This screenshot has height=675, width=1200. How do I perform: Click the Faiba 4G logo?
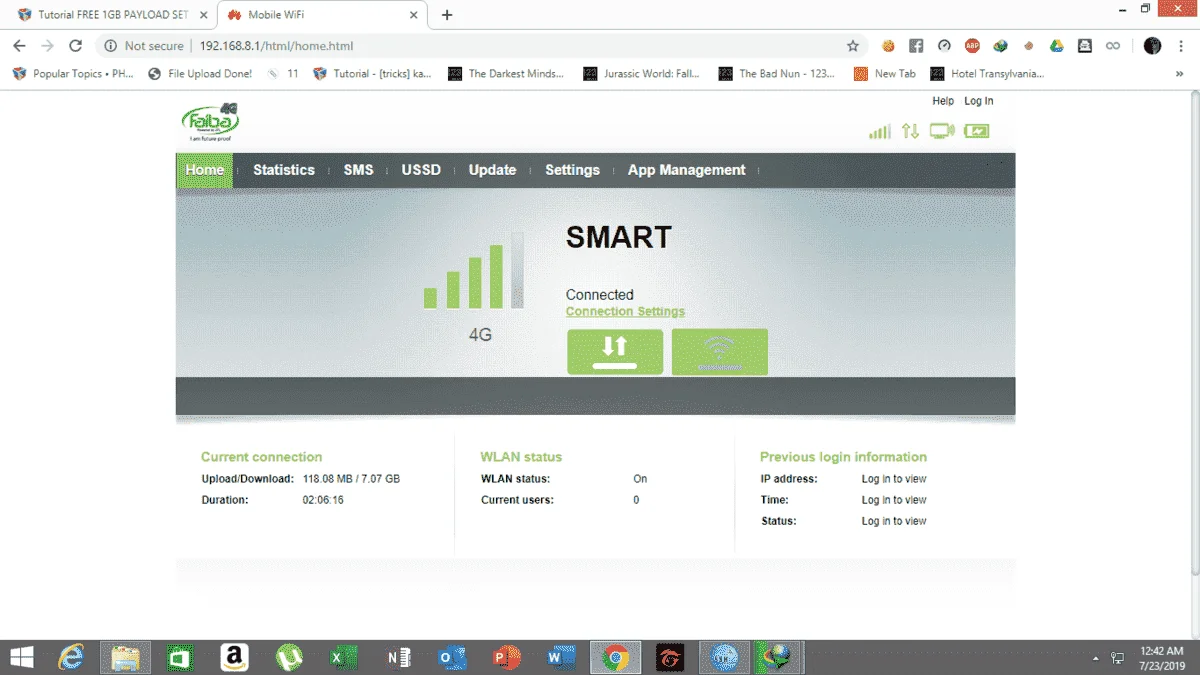coord(211,123)
